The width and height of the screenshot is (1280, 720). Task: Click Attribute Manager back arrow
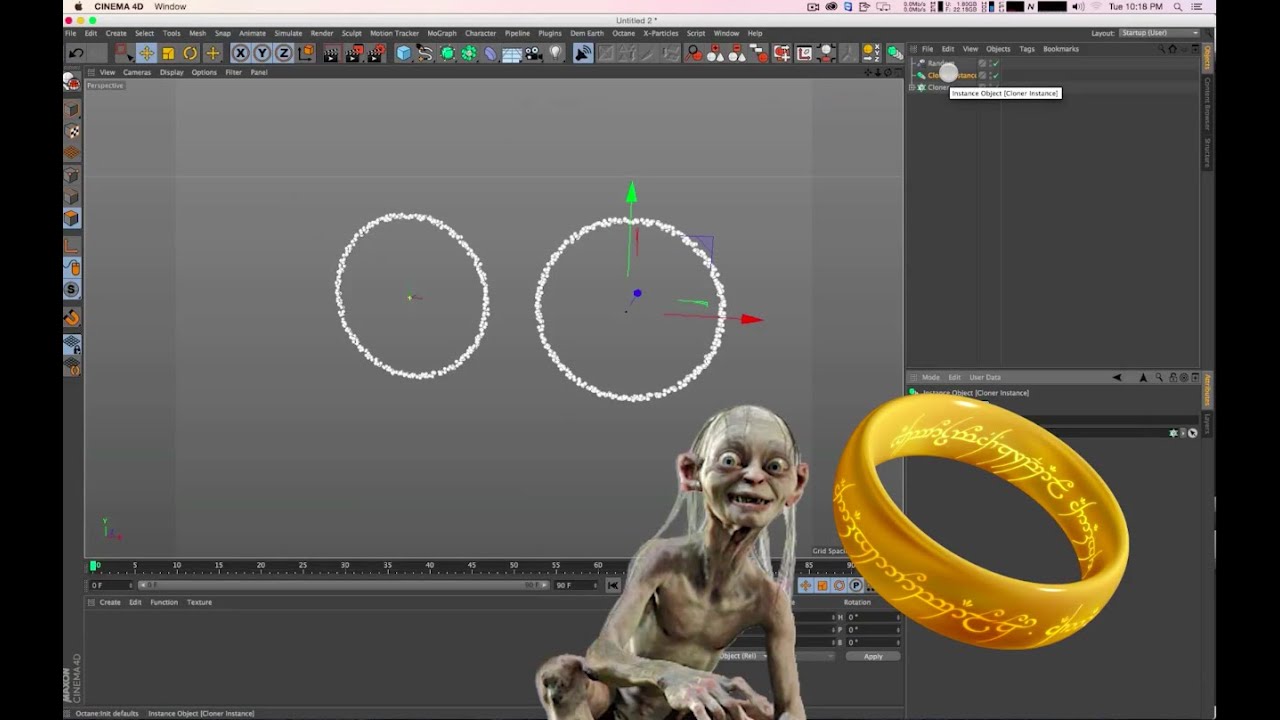coord(1117,377)
